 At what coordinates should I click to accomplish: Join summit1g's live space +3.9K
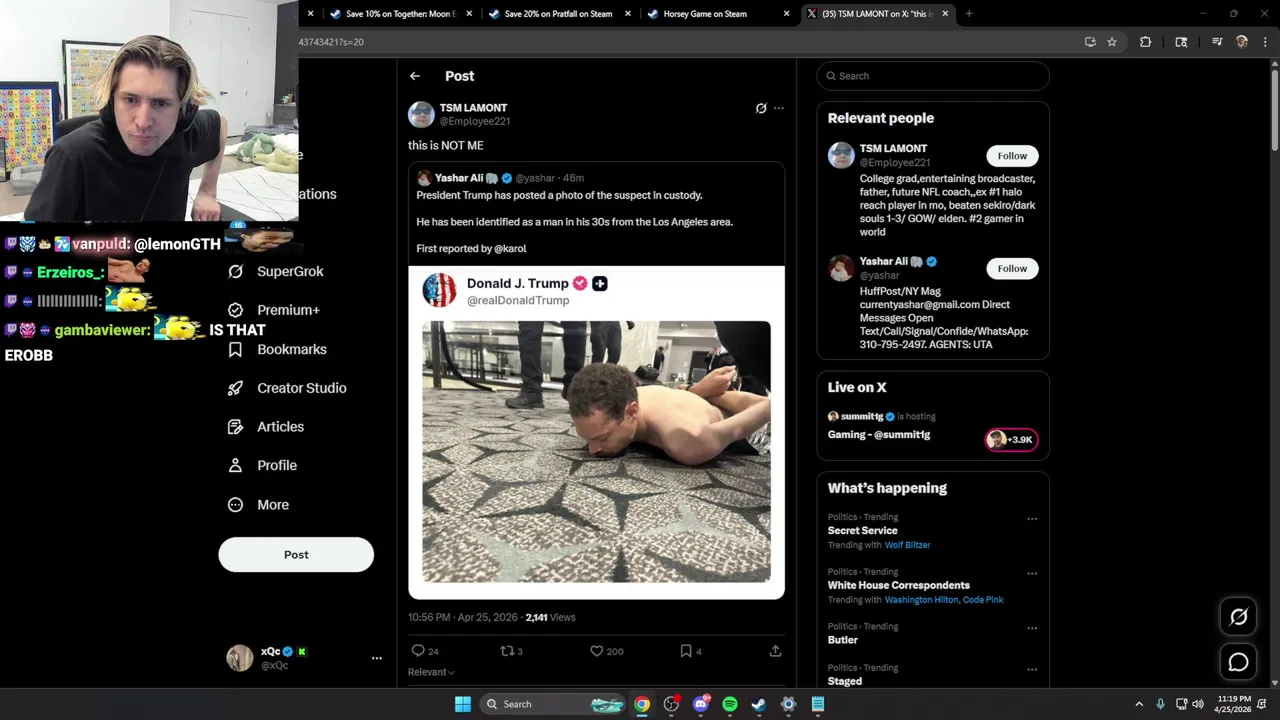(1011, 439)
